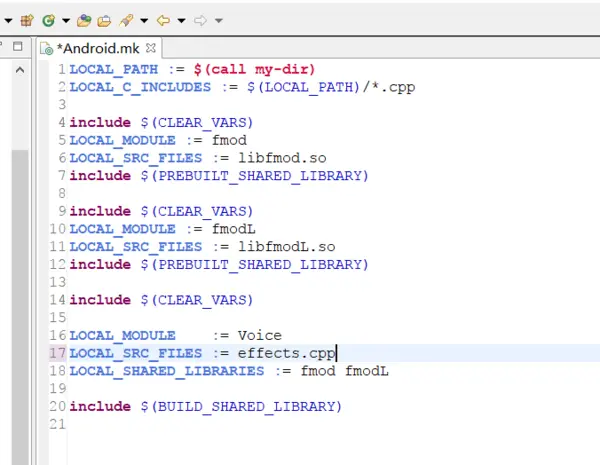Open the Back history dropdown arrow
This screenshot has height=465, width=600.
click(x=181, y=20)
